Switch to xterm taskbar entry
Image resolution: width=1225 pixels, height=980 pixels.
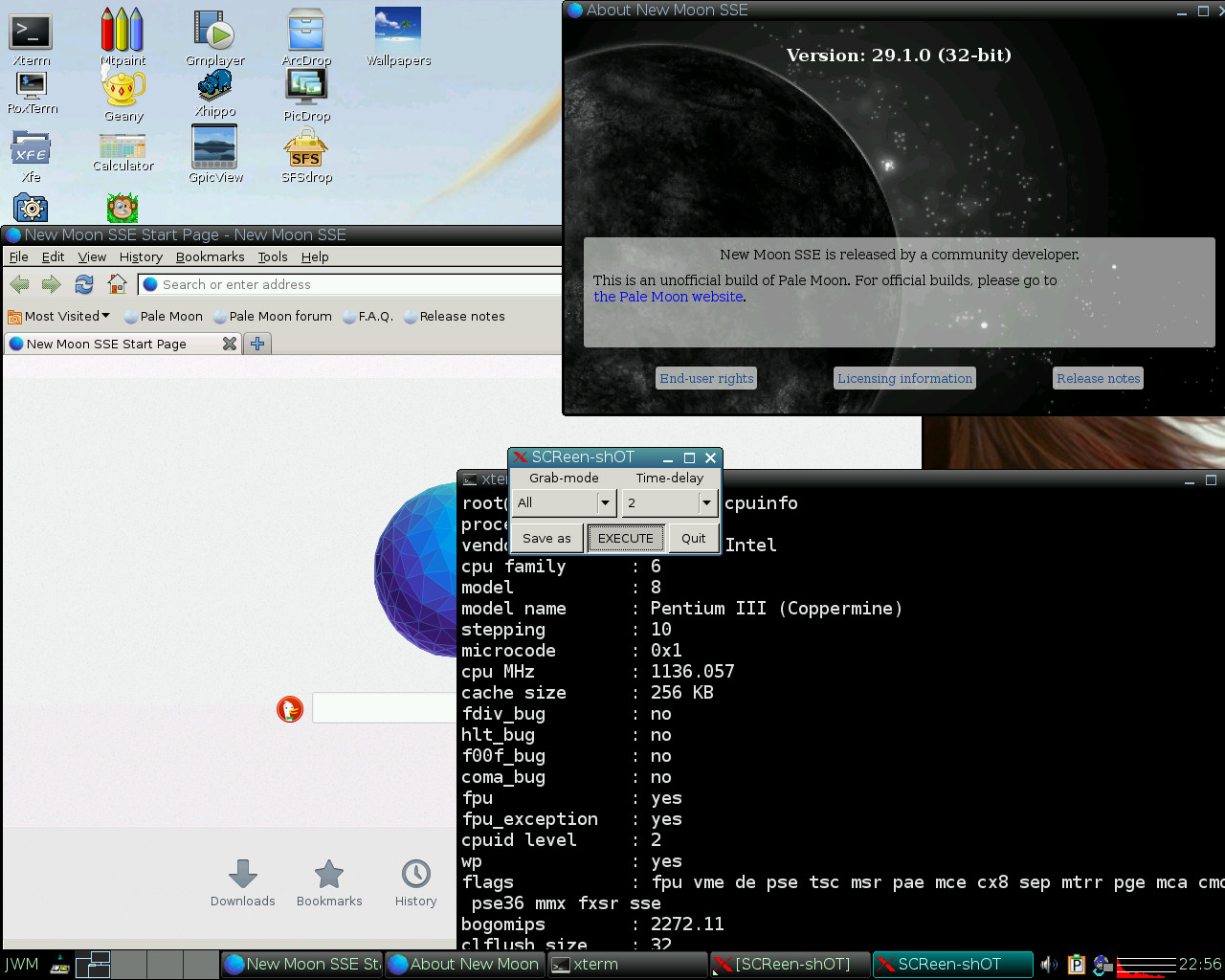pyautogui.click(x=628, y=964)
